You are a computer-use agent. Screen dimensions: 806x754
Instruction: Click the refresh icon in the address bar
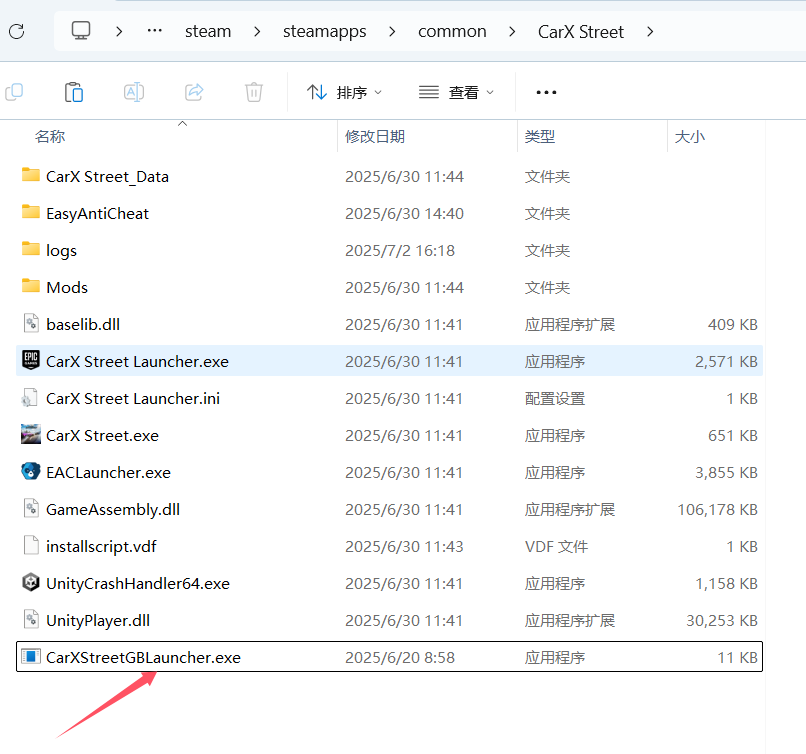pyautogui.click(x=16, y=31)
